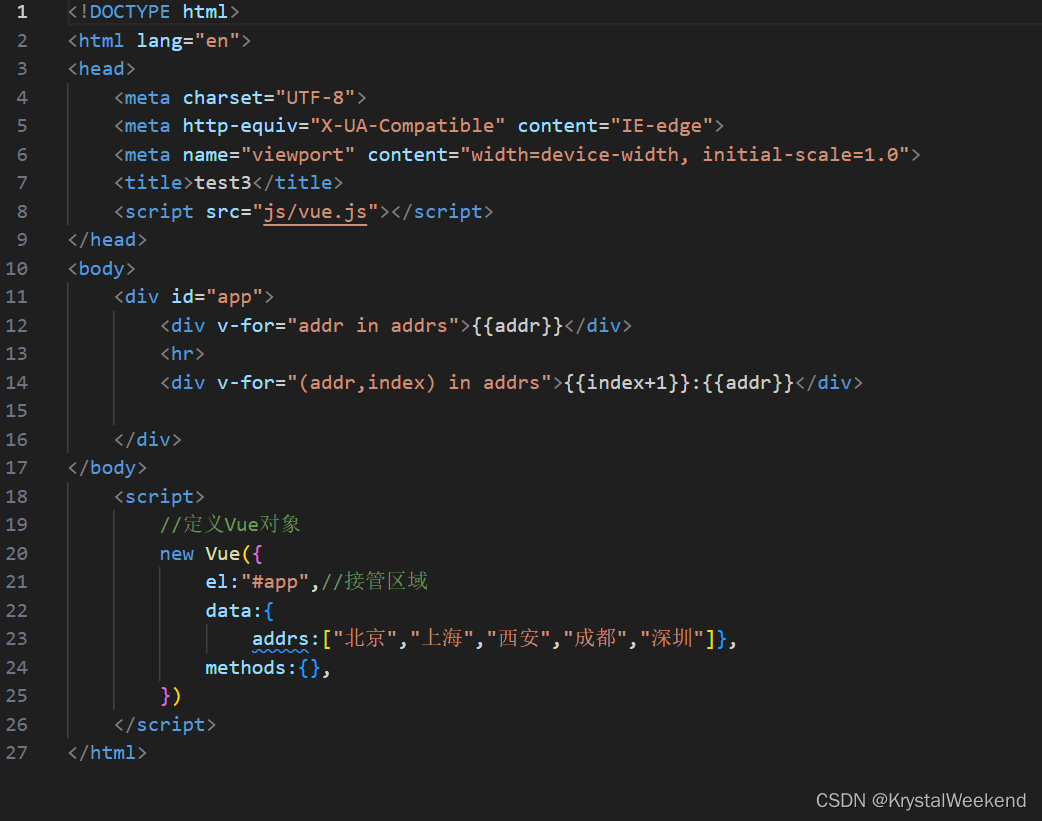Click the "(addr,index) in addrs" expression

point(419,382)
